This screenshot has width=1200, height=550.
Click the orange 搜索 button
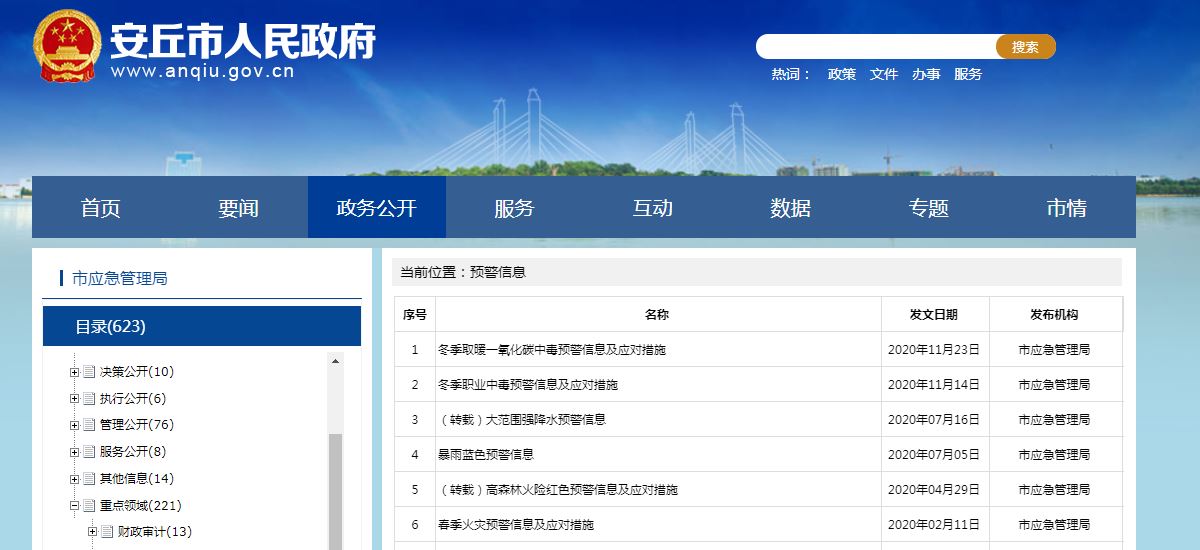(x=1026, y=47)
